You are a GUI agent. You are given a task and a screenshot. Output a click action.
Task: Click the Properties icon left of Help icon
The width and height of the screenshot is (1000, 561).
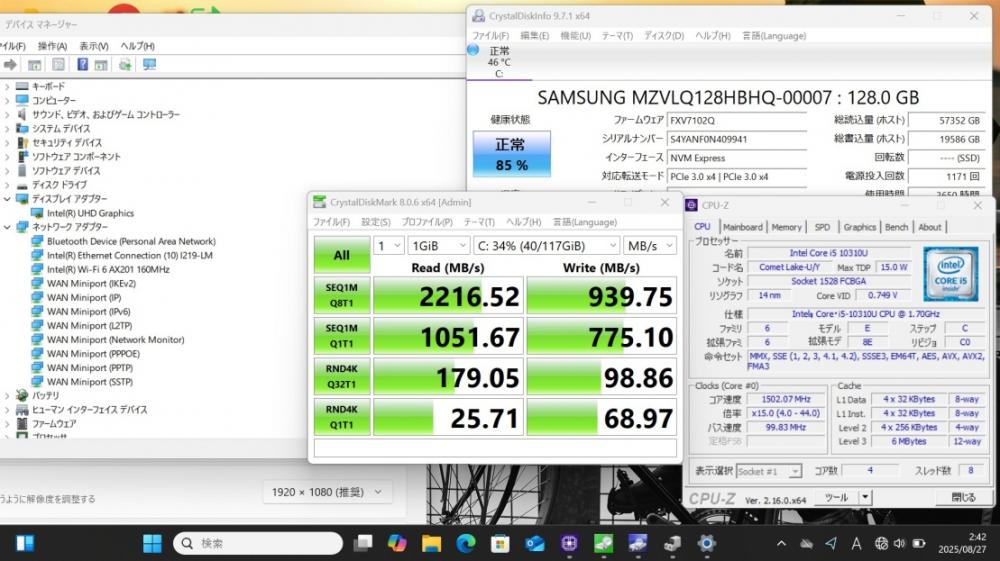(59, 64)
